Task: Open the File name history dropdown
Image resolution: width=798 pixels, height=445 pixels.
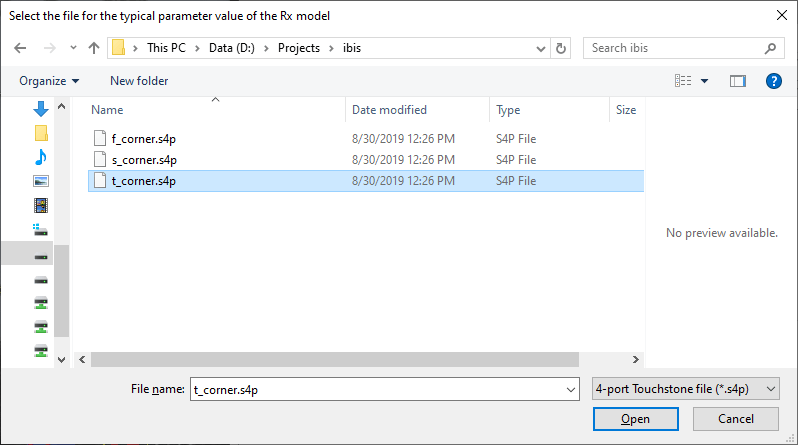Action: (x=571, y=388)
